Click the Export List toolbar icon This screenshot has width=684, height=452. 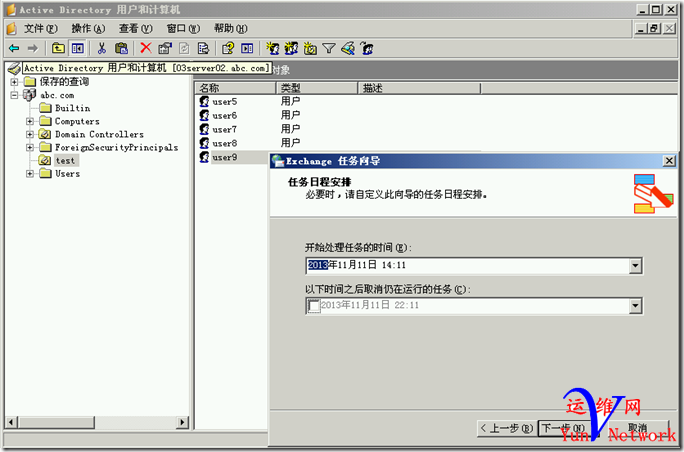(203, 48)
